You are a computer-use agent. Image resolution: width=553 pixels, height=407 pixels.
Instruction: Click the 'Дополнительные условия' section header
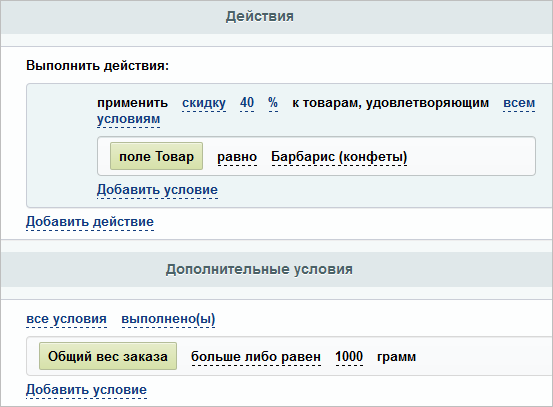point(259,269)
